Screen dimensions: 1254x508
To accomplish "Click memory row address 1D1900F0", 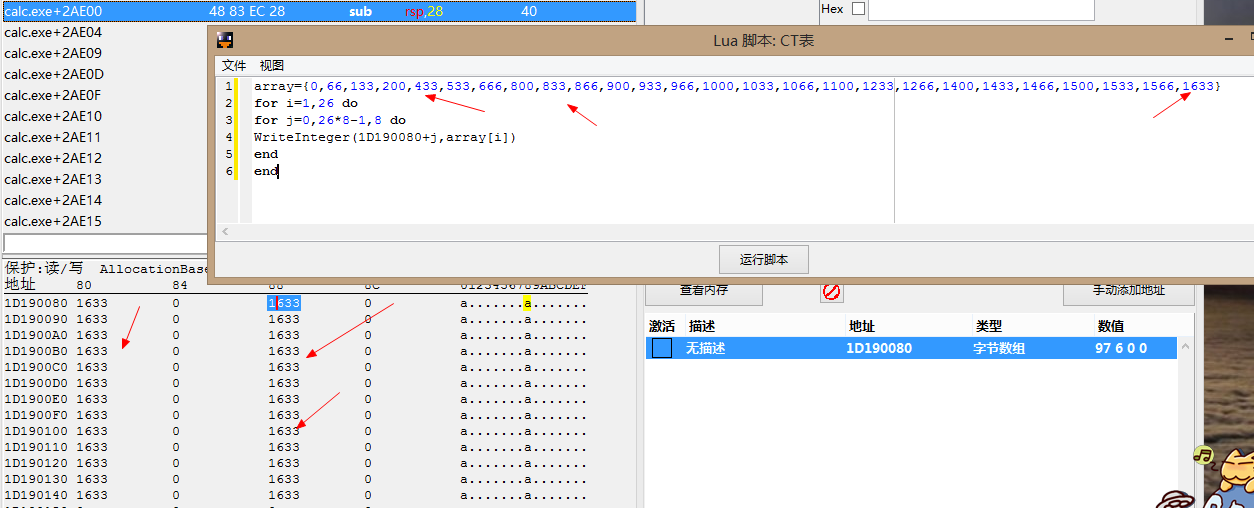I will click(36, 415).
